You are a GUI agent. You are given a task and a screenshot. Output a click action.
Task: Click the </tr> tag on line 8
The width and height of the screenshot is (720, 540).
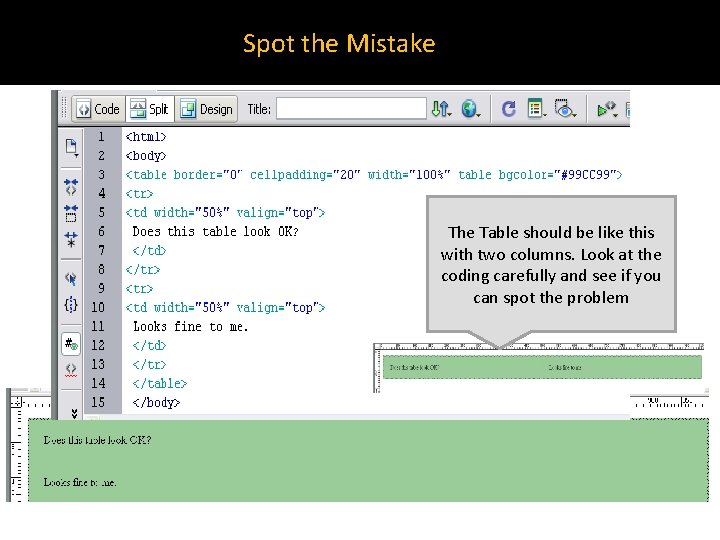pos(143,270)
